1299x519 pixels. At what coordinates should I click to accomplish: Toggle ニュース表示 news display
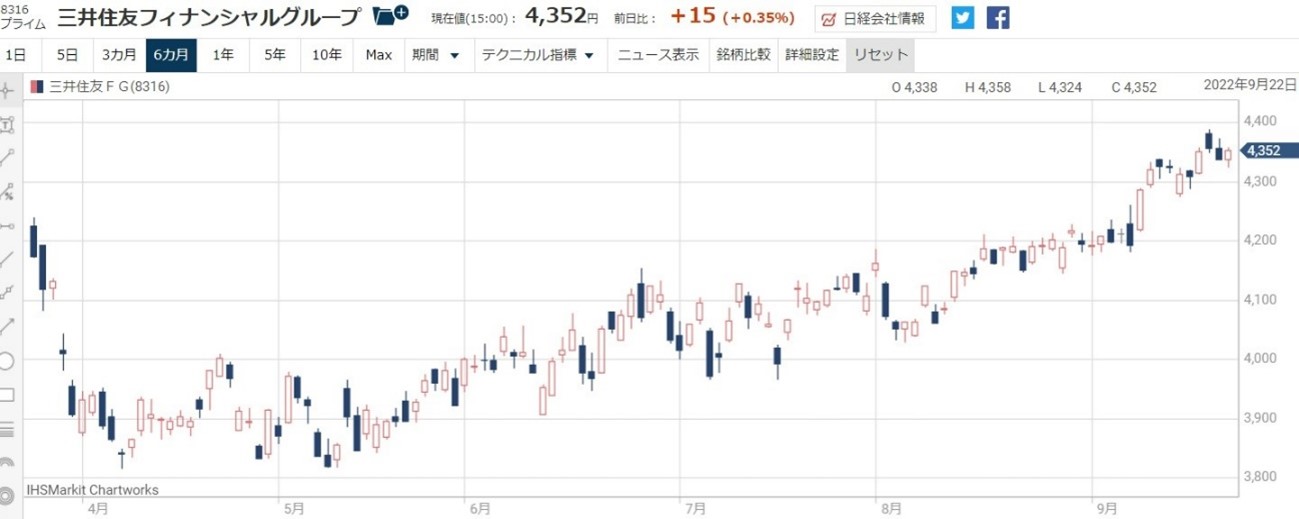(658, 55)
